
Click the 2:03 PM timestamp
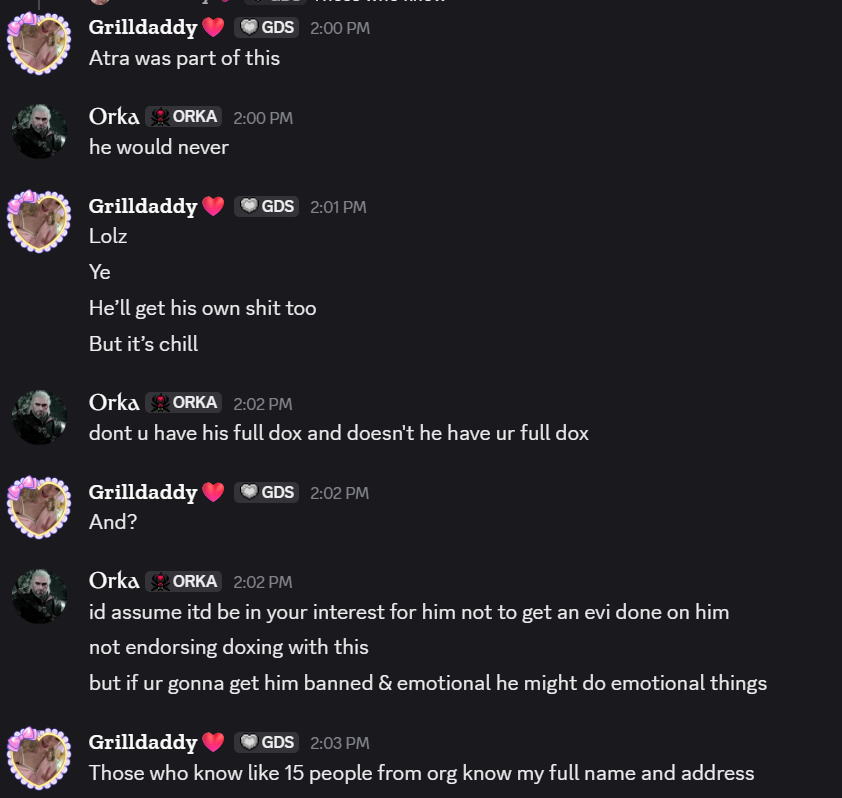(x=340, y=743)
